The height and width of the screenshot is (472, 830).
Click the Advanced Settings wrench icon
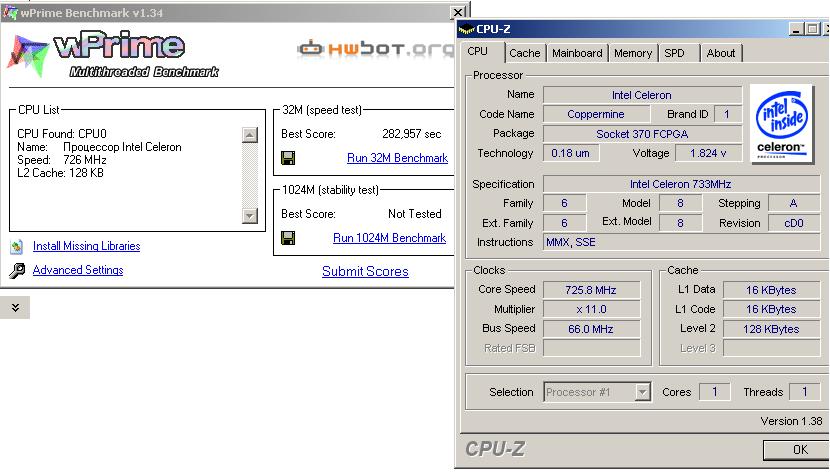point(17,270)
